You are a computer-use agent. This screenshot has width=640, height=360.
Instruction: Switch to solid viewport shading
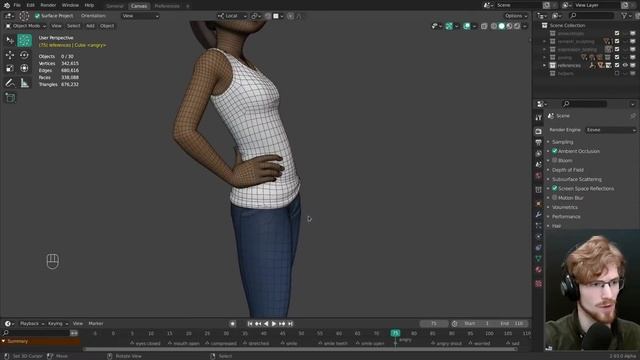pos(502,26)
